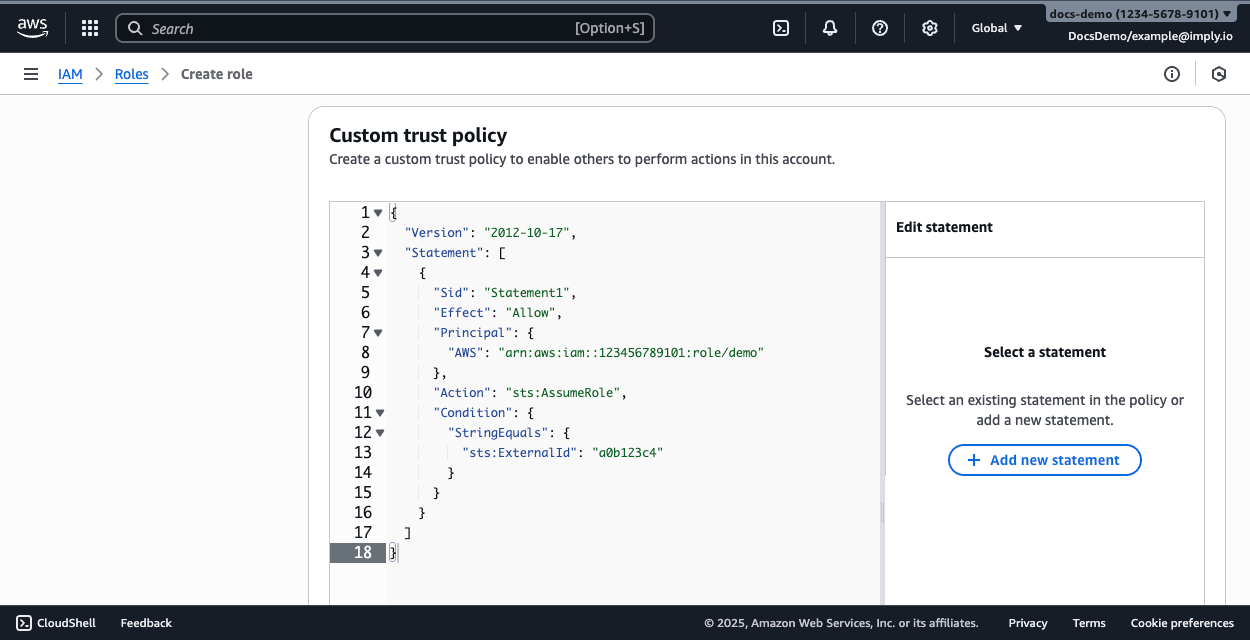Toggle the hamburger navigation menu
This screenshot has height=640, width=1250.
[x=31, y=74]
